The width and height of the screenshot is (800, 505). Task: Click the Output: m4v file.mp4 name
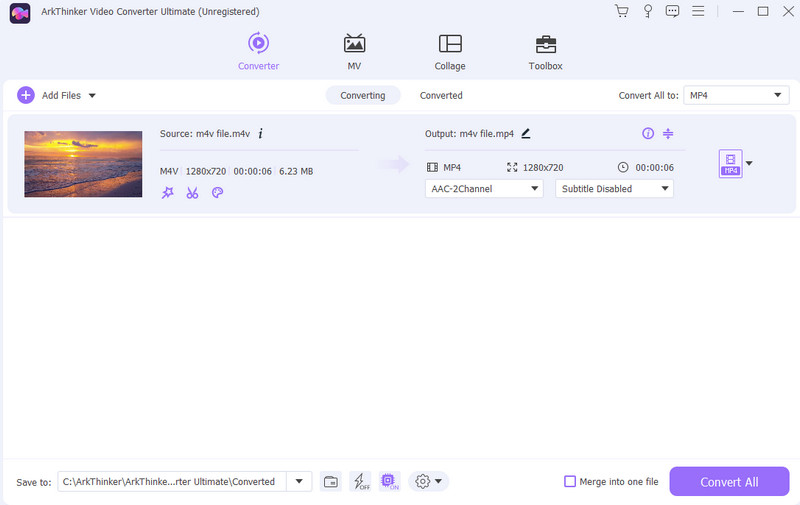469,134
